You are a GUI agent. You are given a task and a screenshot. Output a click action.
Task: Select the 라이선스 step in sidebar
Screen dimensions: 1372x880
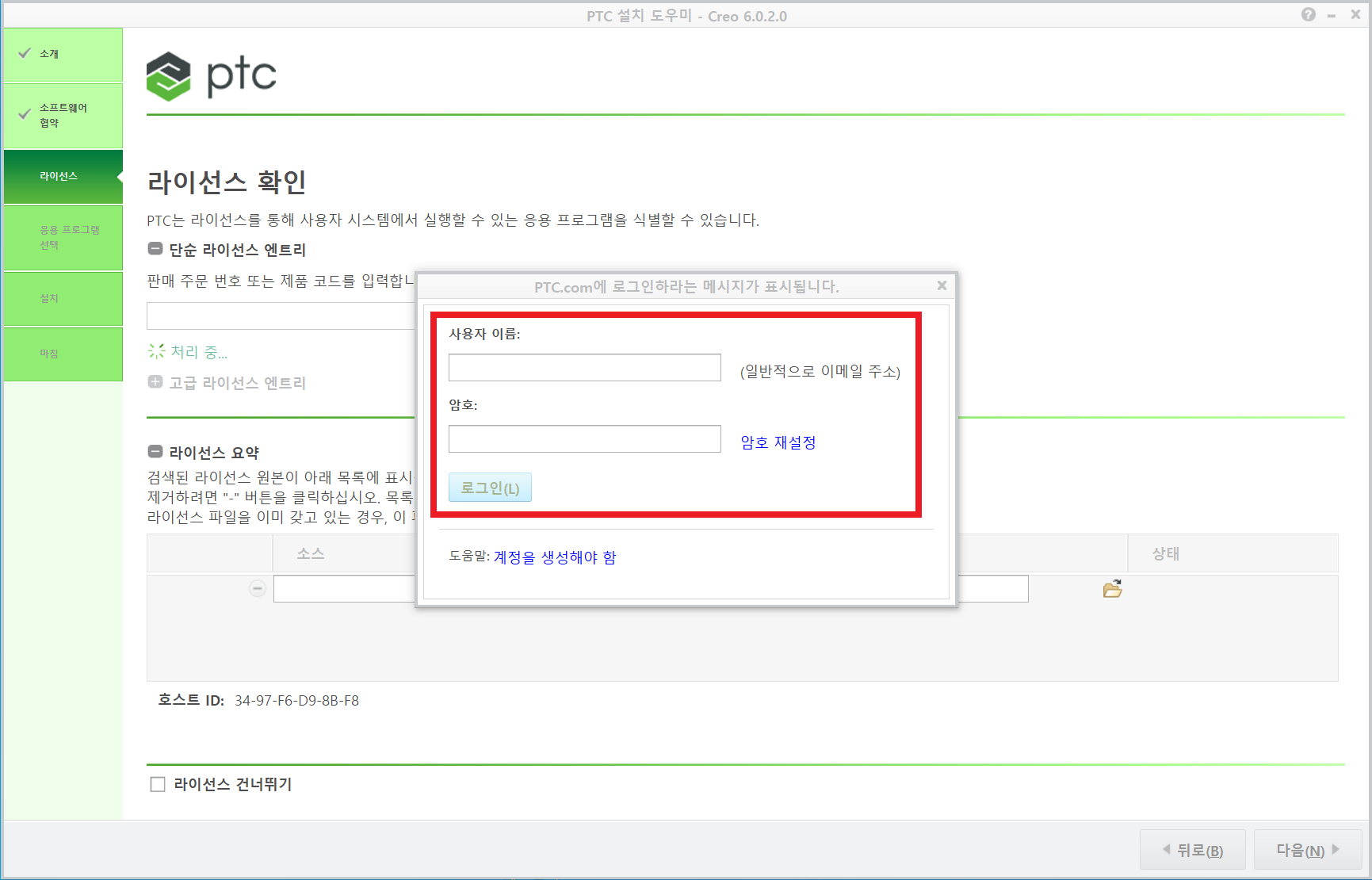coord(63,176)
